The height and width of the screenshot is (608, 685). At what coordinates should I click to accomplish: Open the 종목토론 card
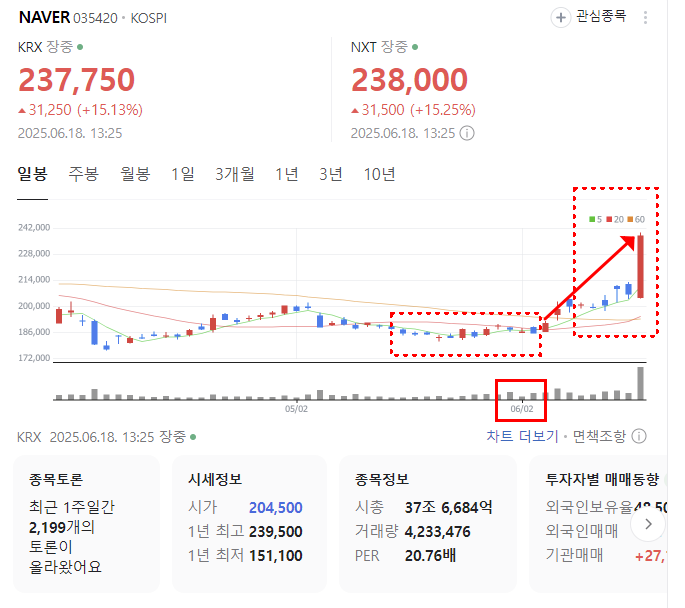pyautogui.click(x=86, y=524)
